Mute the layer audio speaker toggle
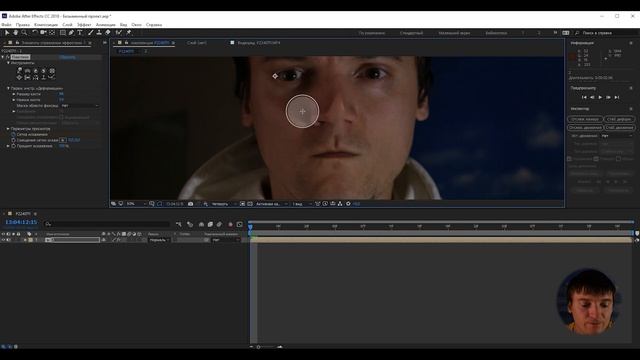Screen dimensions: 640x360 8,240
